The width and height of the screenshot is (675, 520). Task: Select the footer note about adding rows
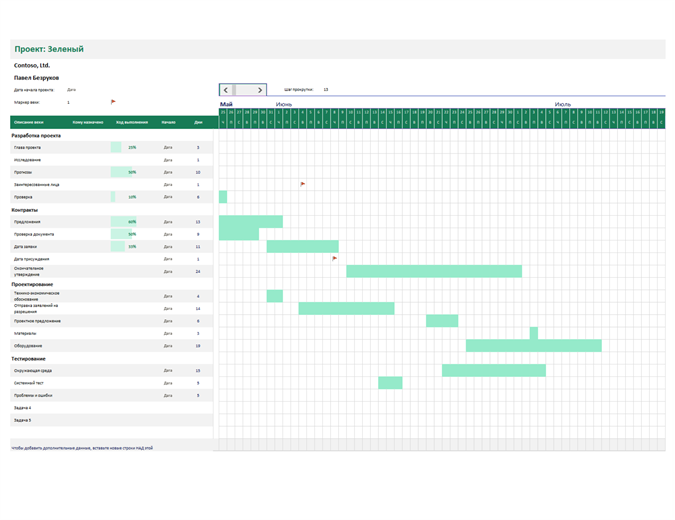tap(82, 448)
